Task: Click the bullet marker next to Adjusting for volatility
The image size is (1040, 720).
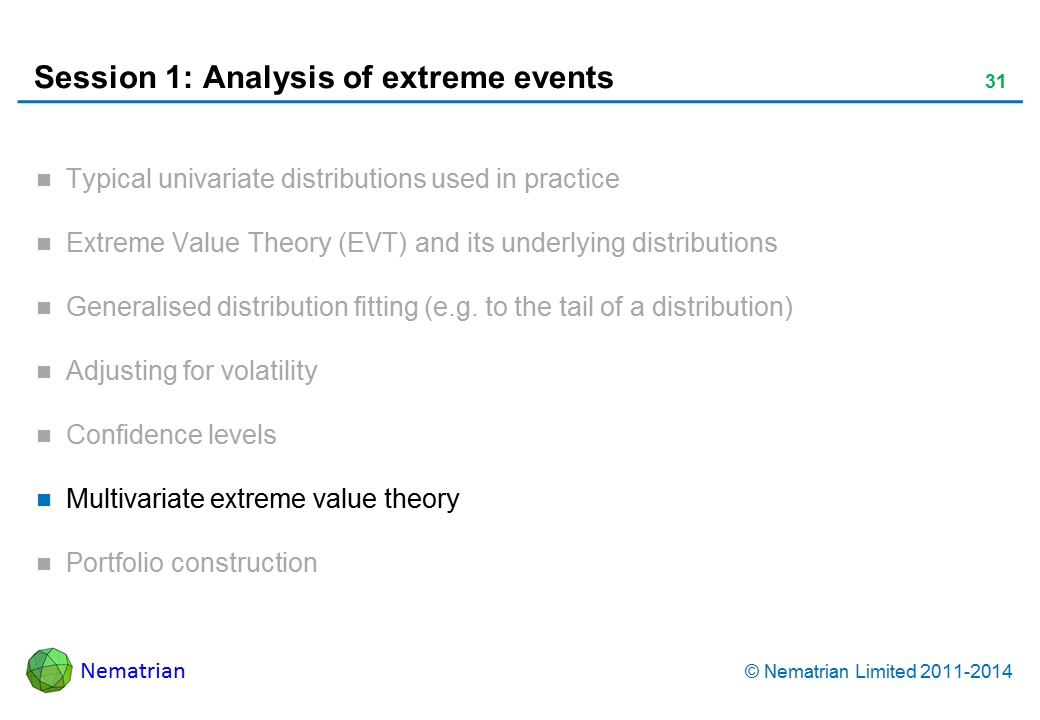Action: pos(44,372)
